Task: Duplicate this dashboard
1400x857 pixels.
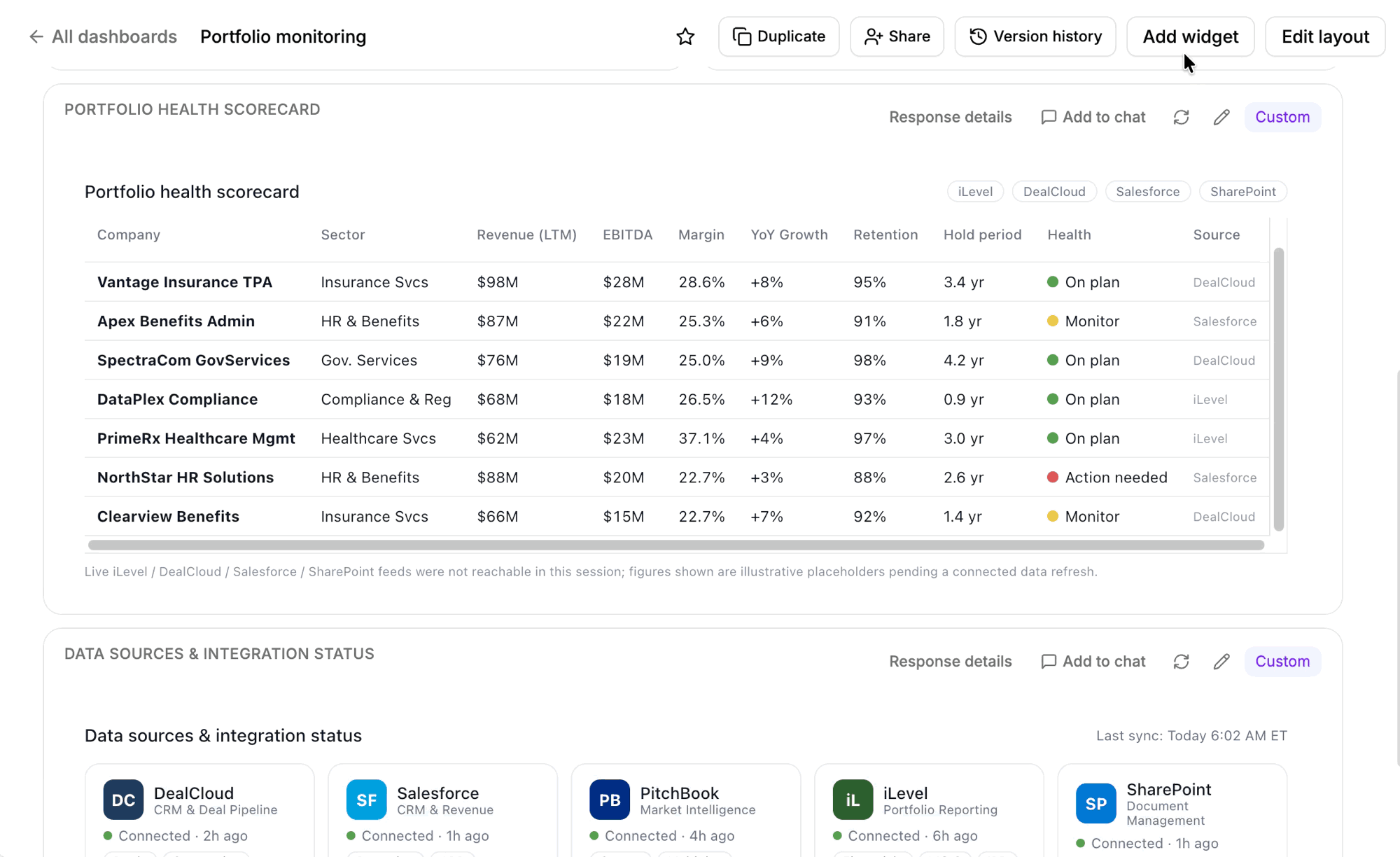Action: [x=779, y=36]
